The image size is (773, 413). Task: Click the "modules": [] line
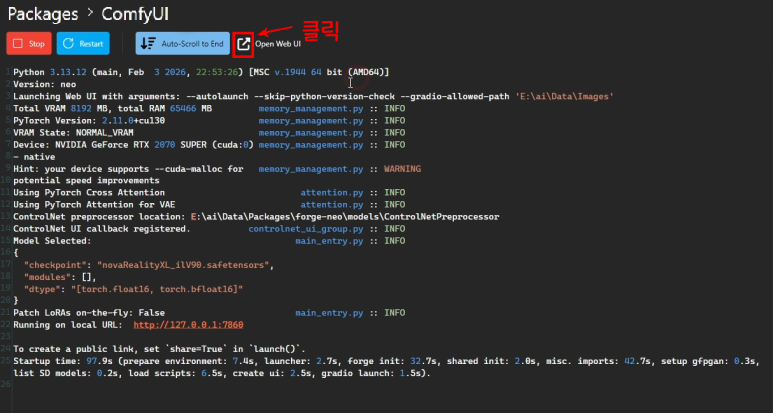click(x=60, y=277)
